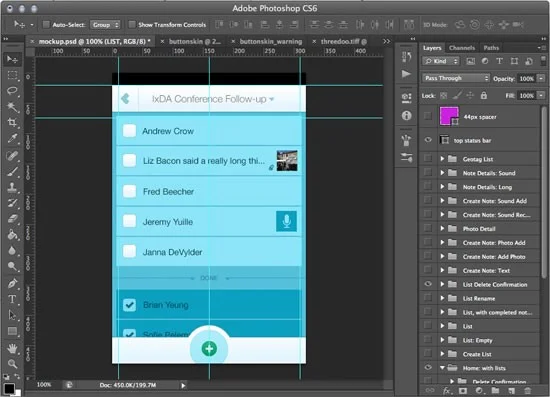Switch to the threedoo.tiff document tab

[x=343, y=41]
